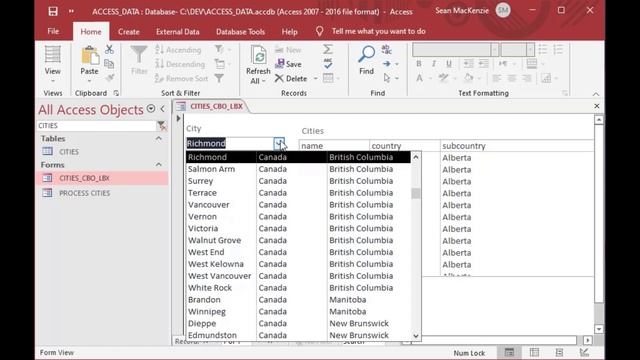Click the numbered list icon
Viewport: 640px width, 360px height.
[x=558, y=49]
